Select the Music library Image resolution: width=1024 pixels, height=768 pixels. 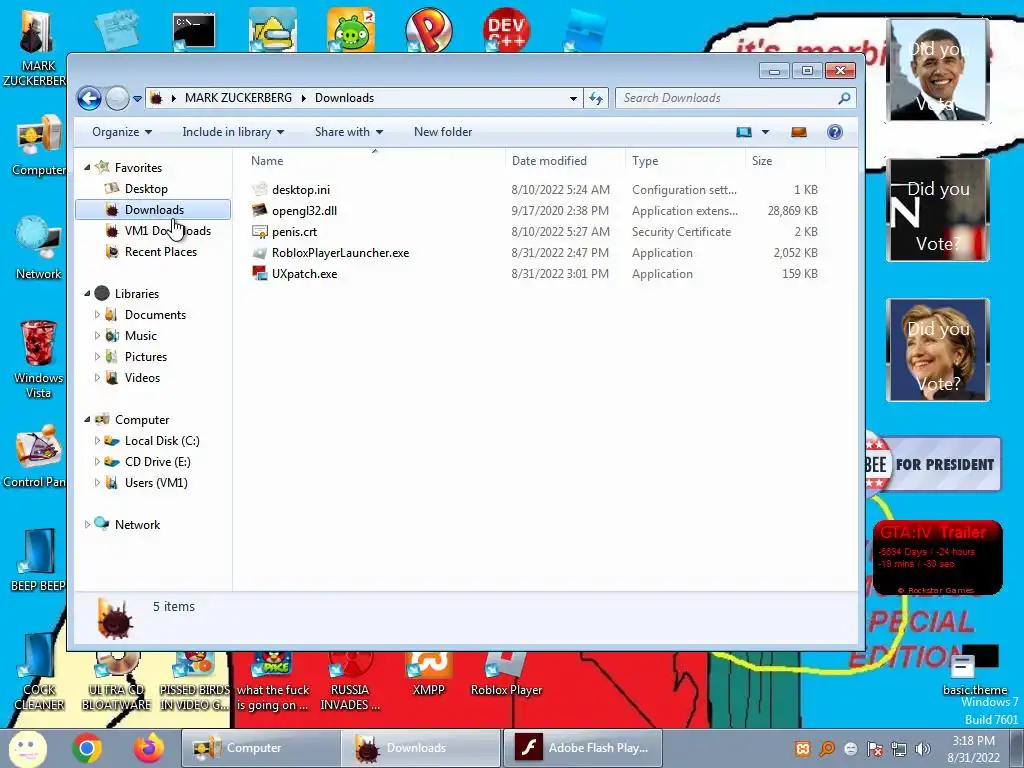[x=140, y=336]
